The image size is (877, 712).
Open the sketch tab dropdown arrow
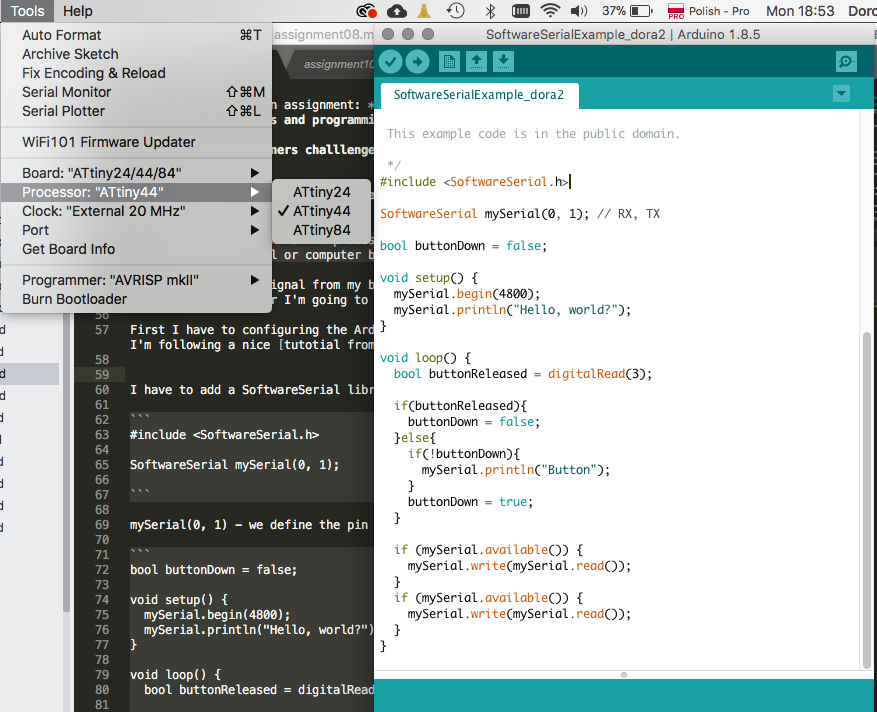pyautogui.click(x=841, y=92)
